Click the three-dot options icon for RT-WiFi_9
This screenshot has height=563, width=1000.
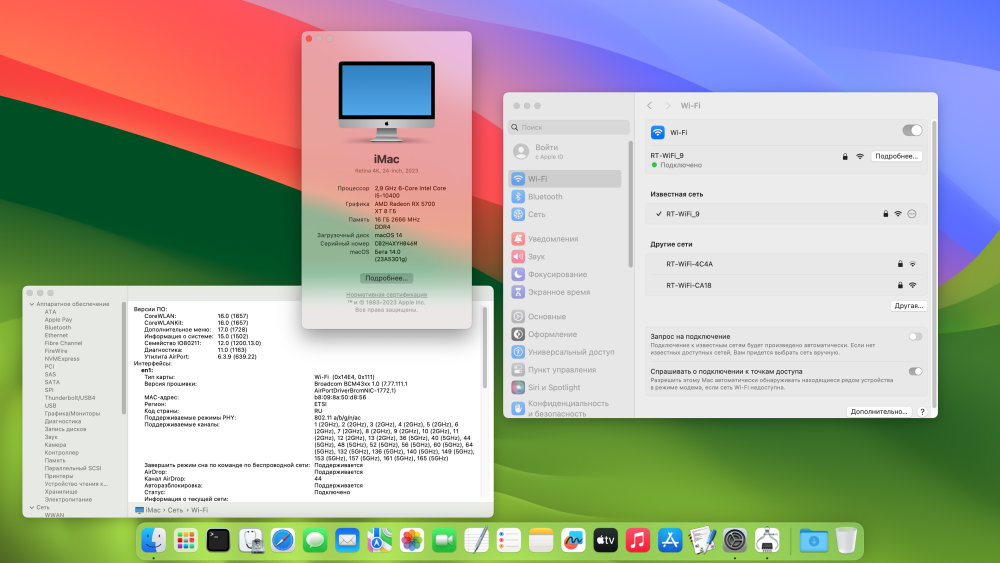click(x=912, y=214)
